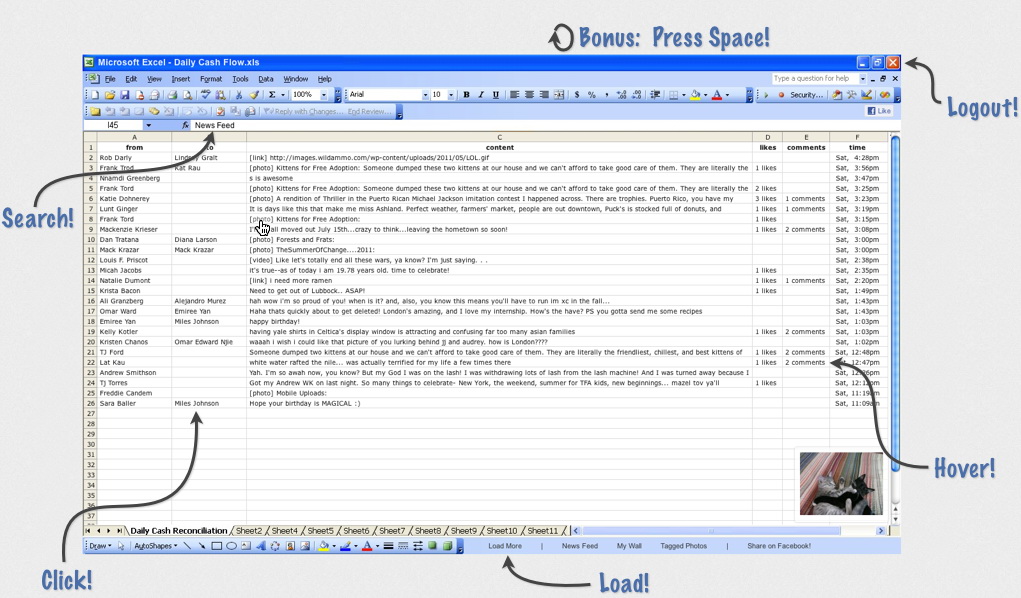Toggle Bold formatting
This screenshot has height=598, width=1021.
point(466,95)
